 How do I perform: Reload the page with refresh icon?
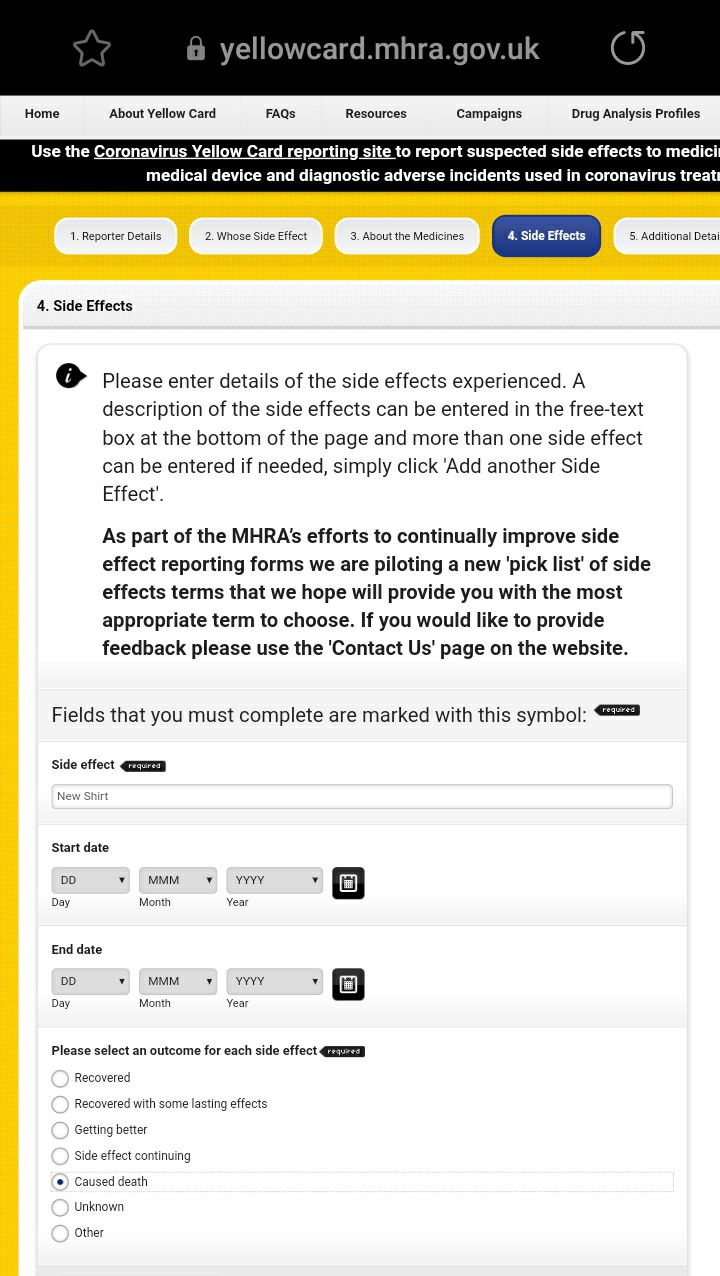(628, 48)
